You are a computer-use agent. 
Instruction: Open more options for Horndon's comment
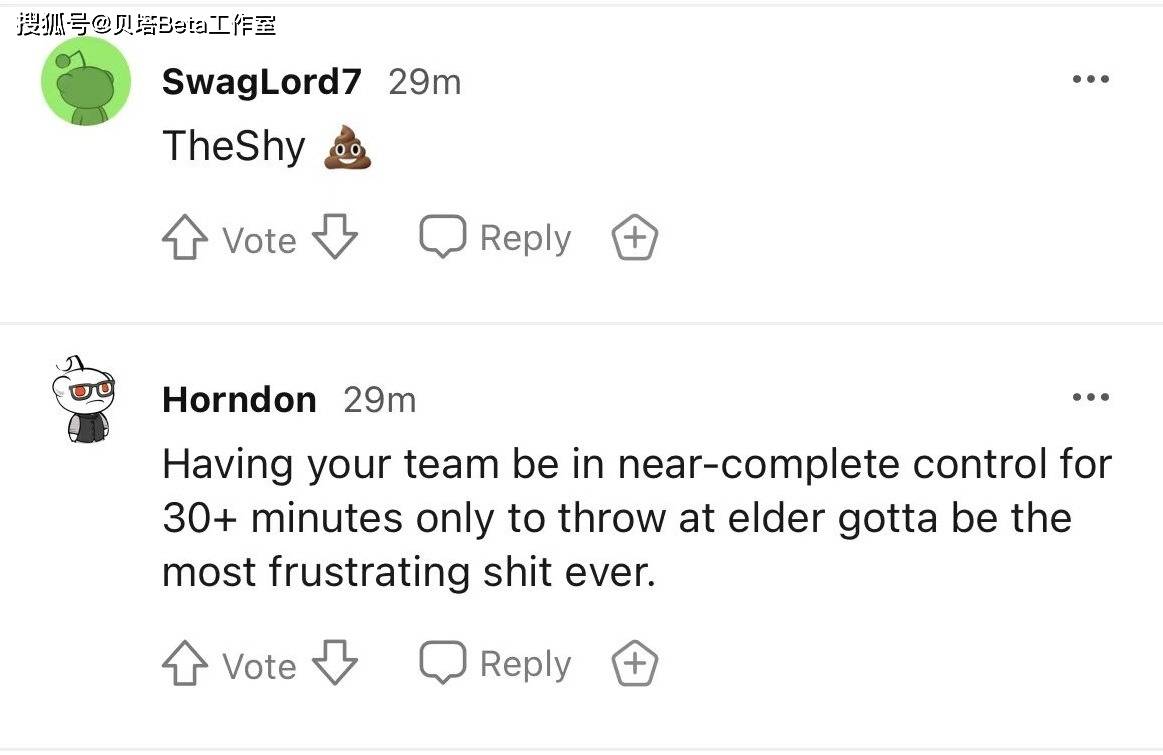(x=1090, y=398)
